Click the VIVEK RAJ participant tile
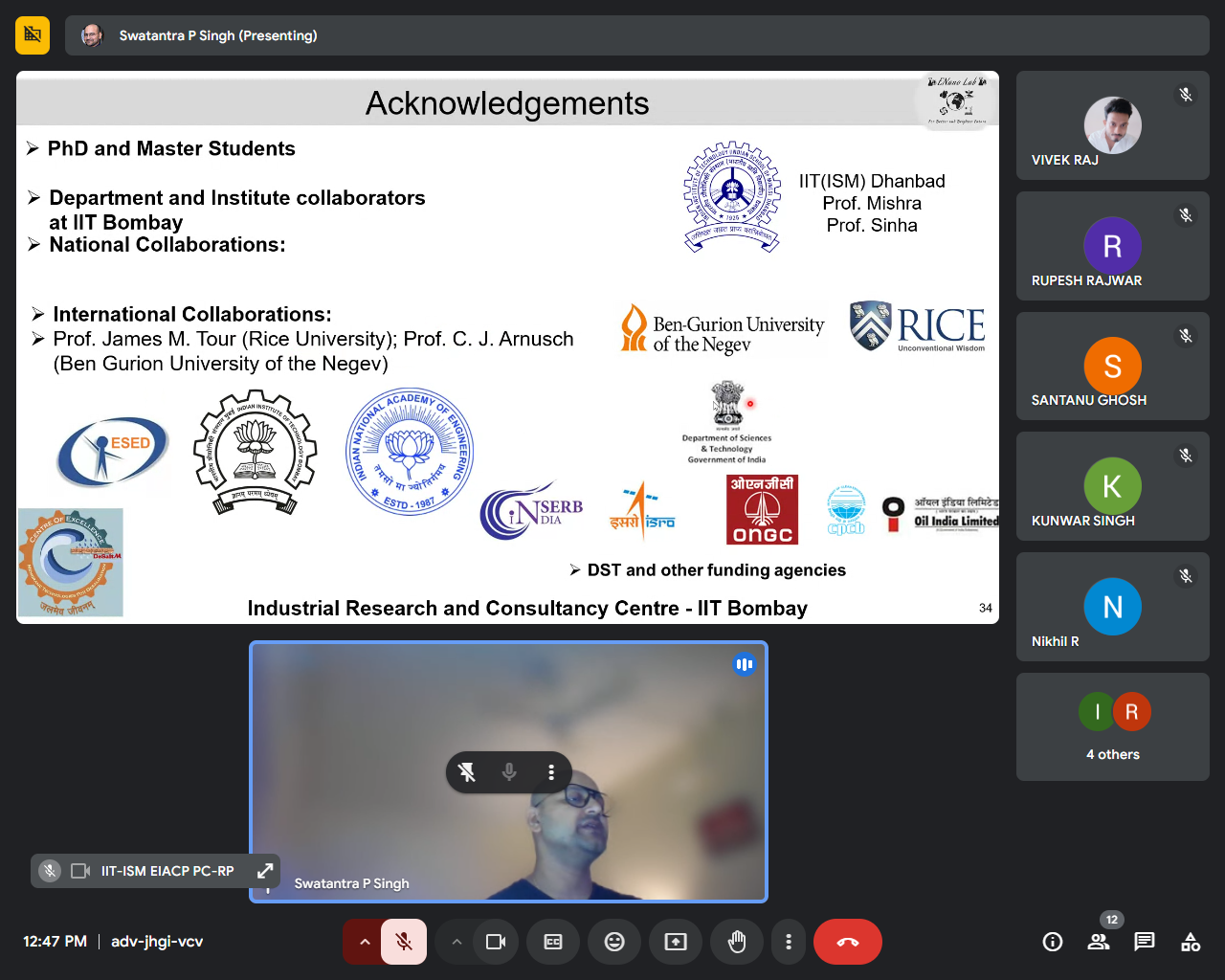Image resolution: width=1225 pixels, height=980 pixels. (x=1113, y=125)
